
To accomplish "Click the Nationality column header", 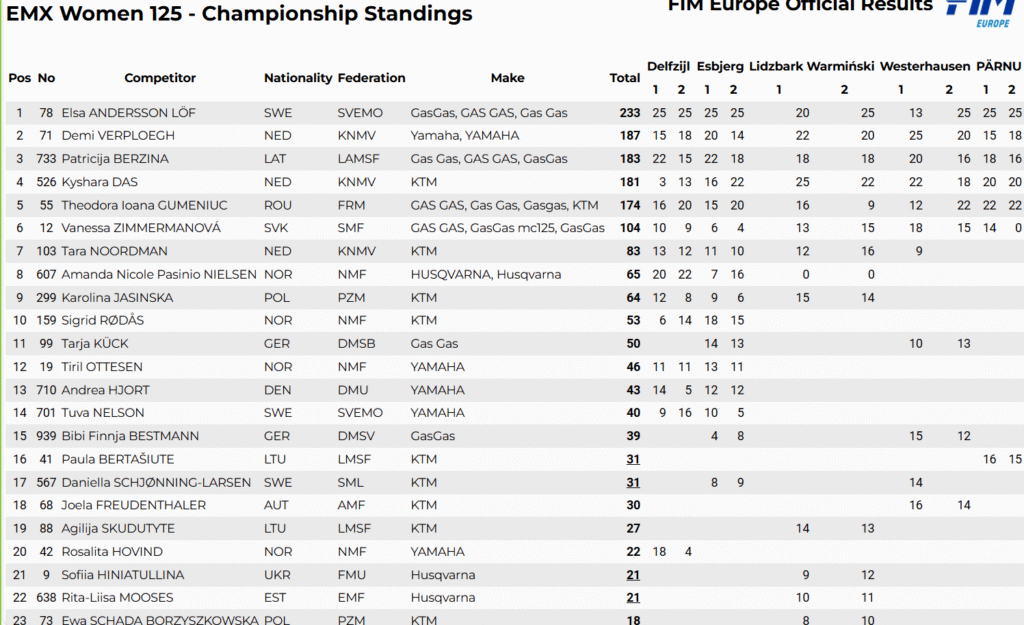I will (298, 78).
